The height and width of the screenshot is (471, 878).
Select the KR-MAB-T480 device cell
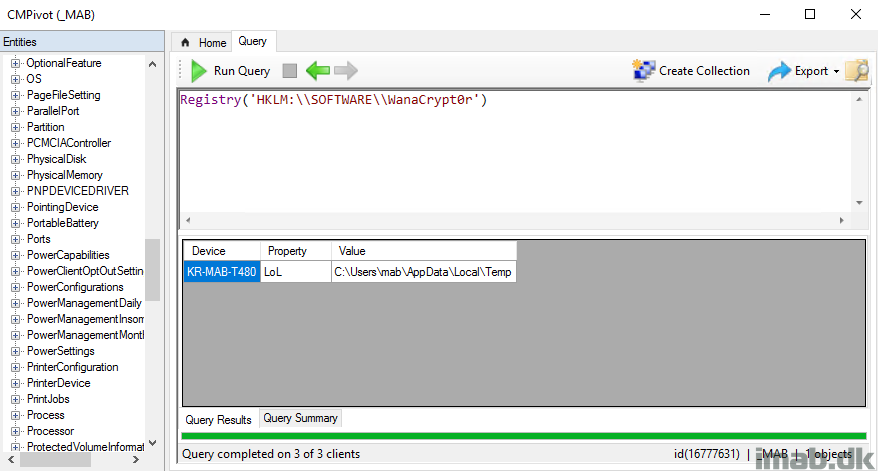click(x=222, y=272)
